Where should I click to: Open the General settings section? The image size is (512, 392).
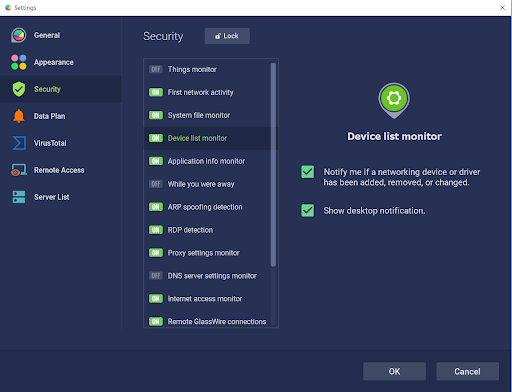61,35
